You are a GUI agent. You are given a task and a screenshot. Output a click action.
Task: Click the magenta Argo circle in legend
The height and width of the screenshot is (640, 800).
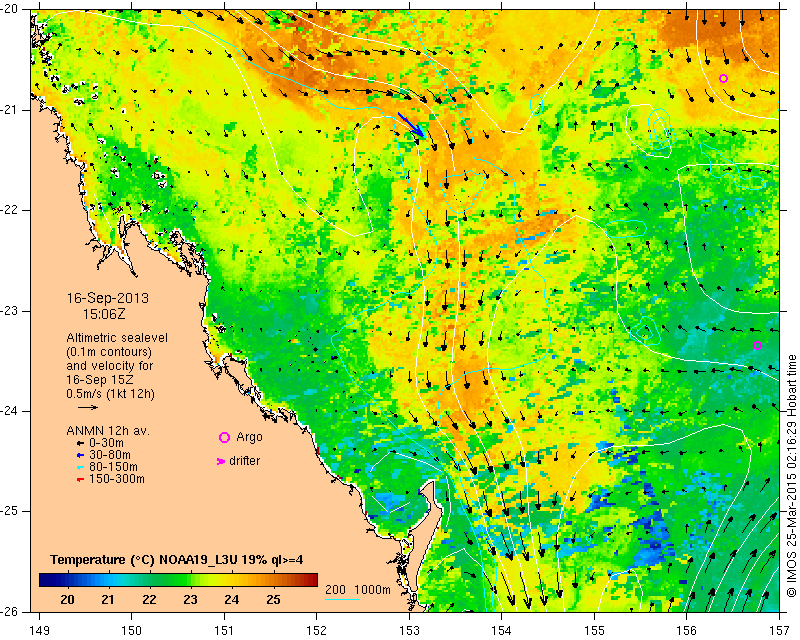coord(224,437)
